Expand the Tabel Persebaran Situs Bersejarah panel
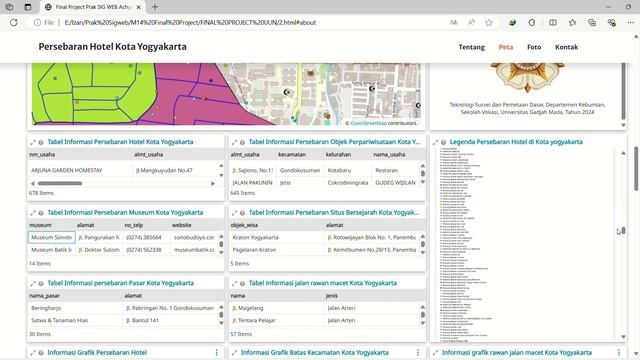 click(x=234, y=213)
